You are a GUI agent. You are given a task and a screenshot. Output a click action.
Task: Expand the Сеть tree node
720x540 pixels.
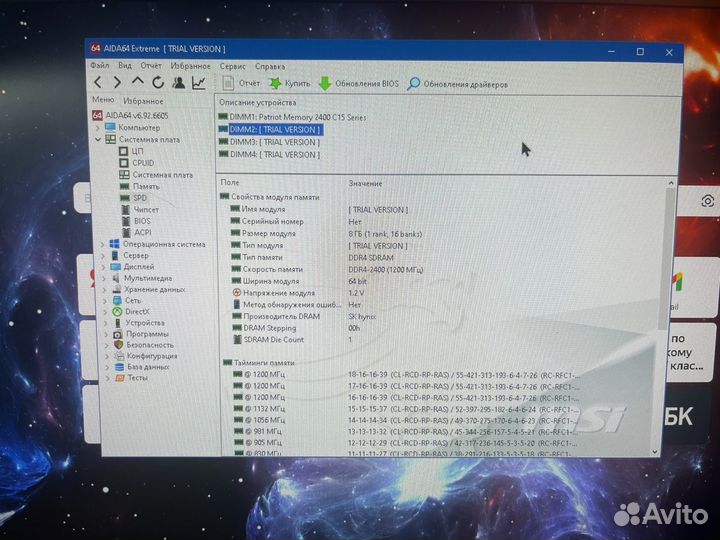(x=105, y=301)
